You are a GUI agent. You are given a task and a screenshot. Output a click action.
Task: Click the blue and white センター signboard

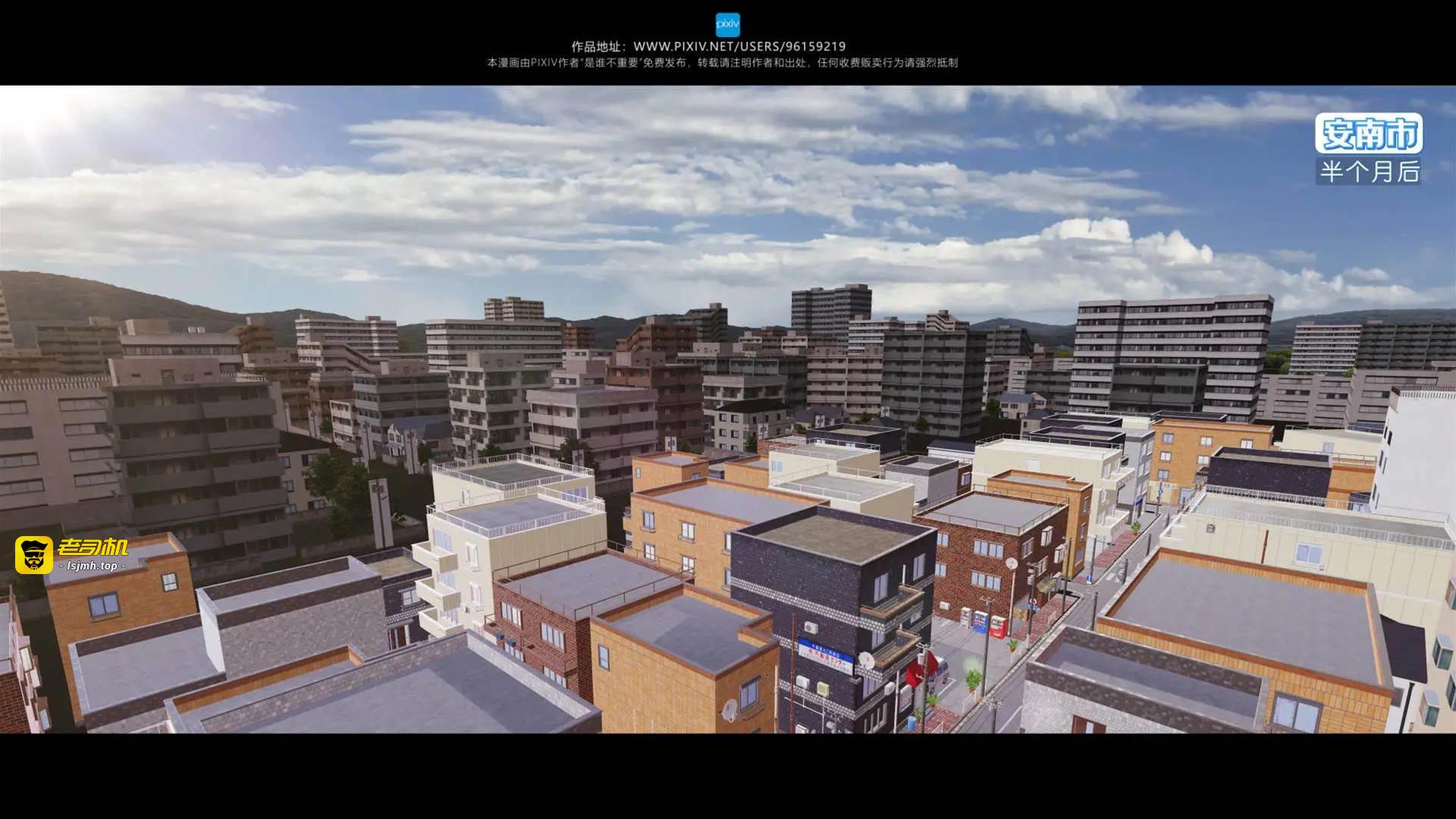tap(826, 656)
